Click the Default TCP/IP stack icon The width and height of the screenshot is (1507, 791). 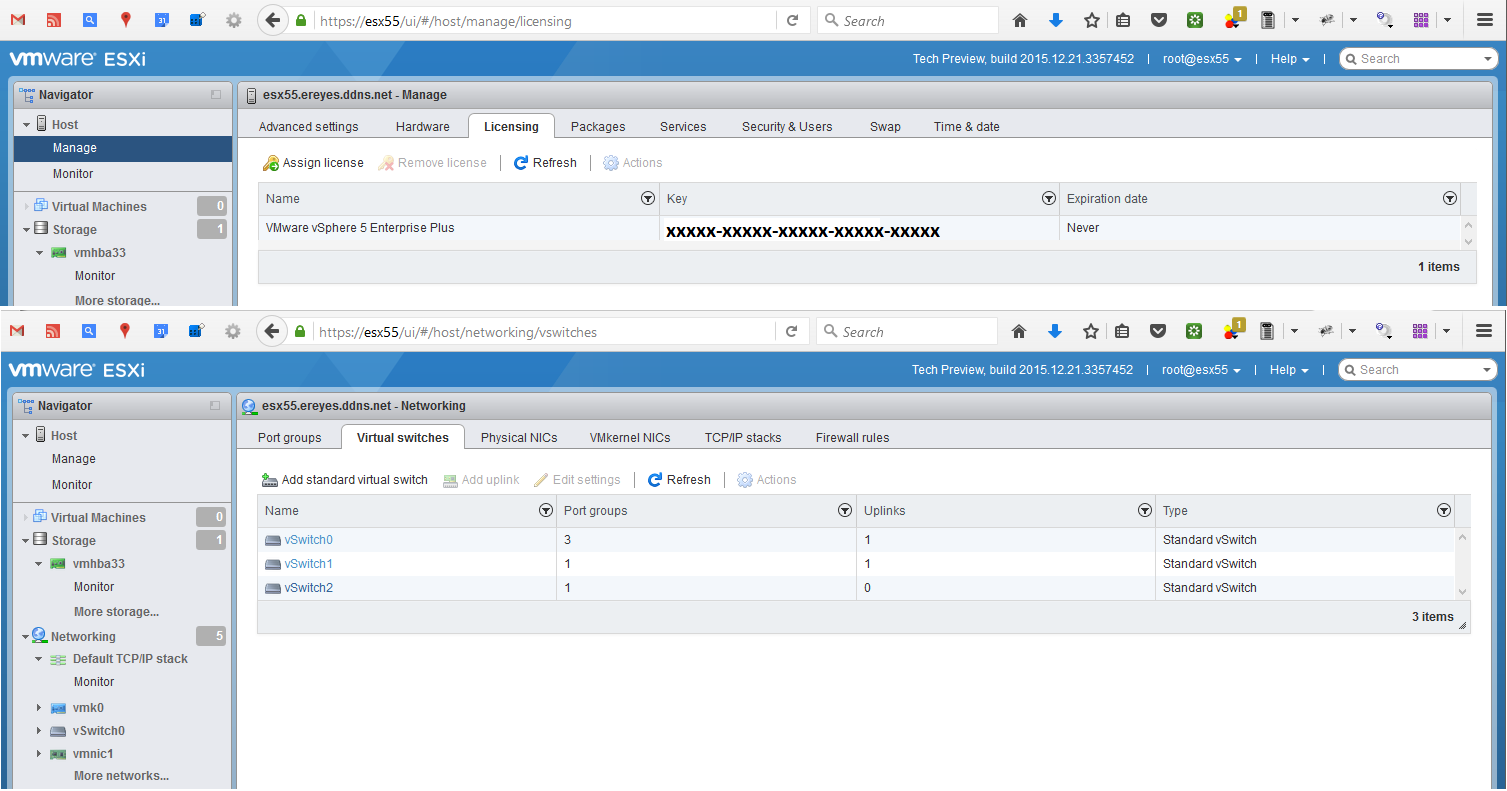(x=60, y=658)
